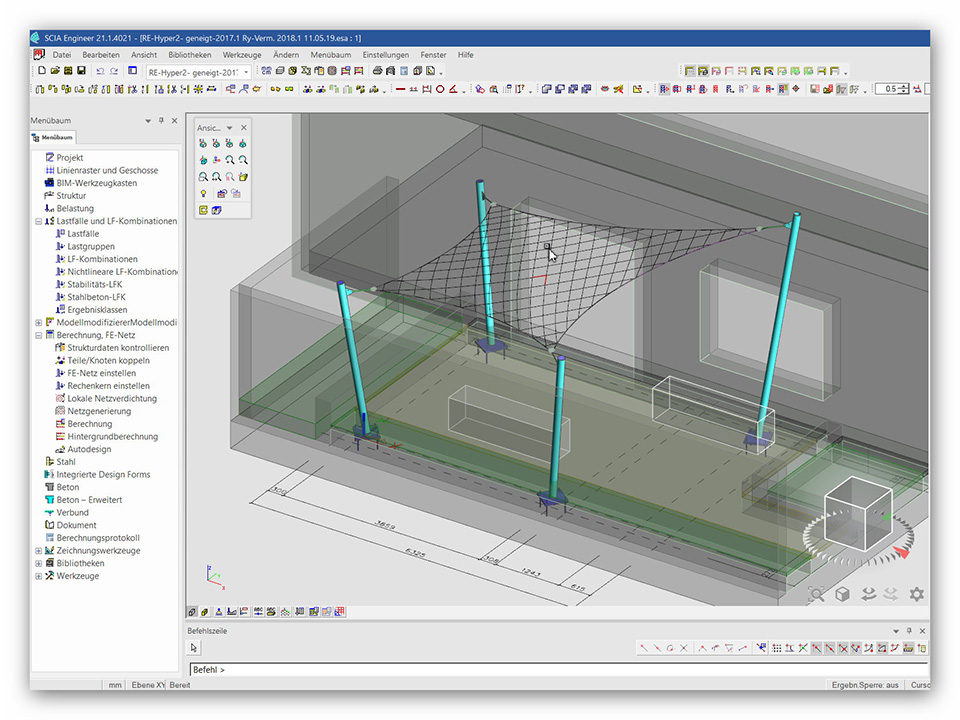Viewport: 960px width, 720px height.
Task: Click the open folder toolbar icon
Action: pos(55,72)
